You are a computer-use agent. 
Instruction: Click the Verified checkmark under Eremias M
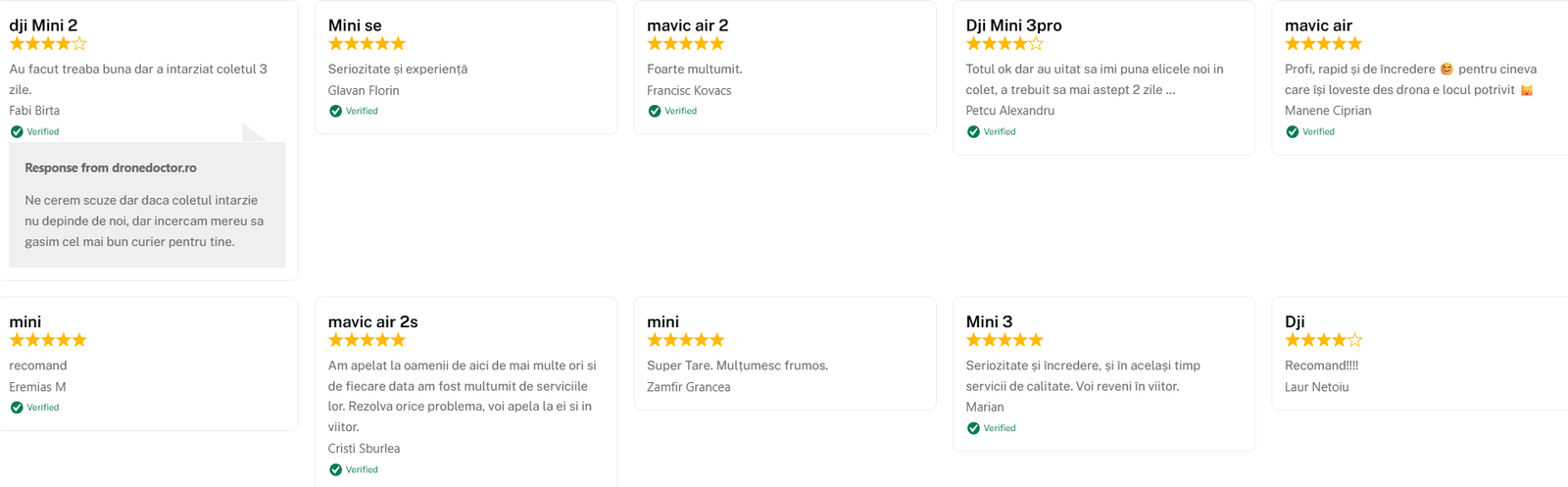click(x=17, y=408)
